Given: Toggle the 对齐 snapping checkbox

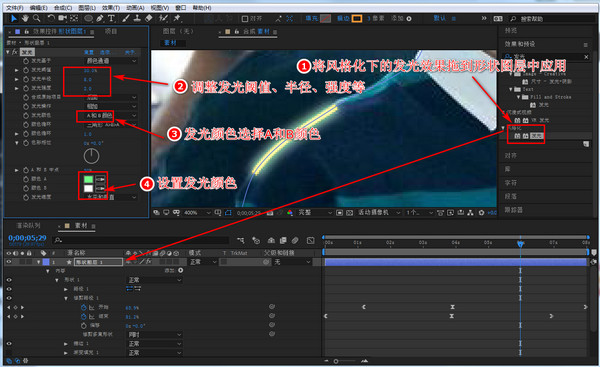Looking at the screenshot, I should click(245, 18).
